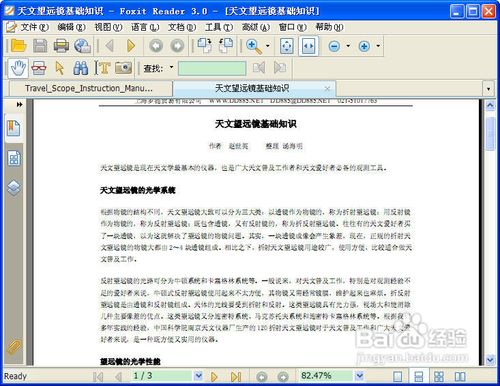Screen dimensions: 500x386
Task: Click the find previous icon
Action: point(259,68)
